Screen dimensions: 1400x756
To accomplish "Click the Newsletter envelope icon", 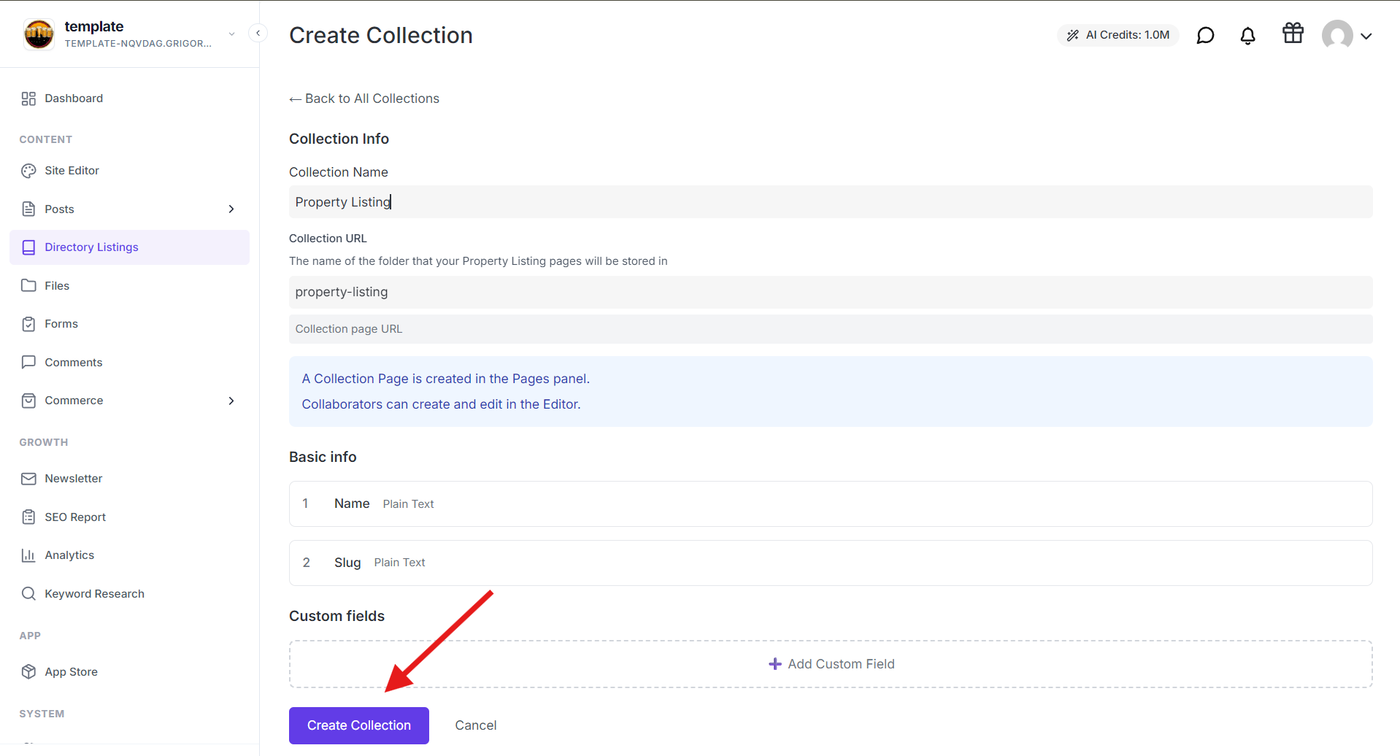I will [28, 479].
